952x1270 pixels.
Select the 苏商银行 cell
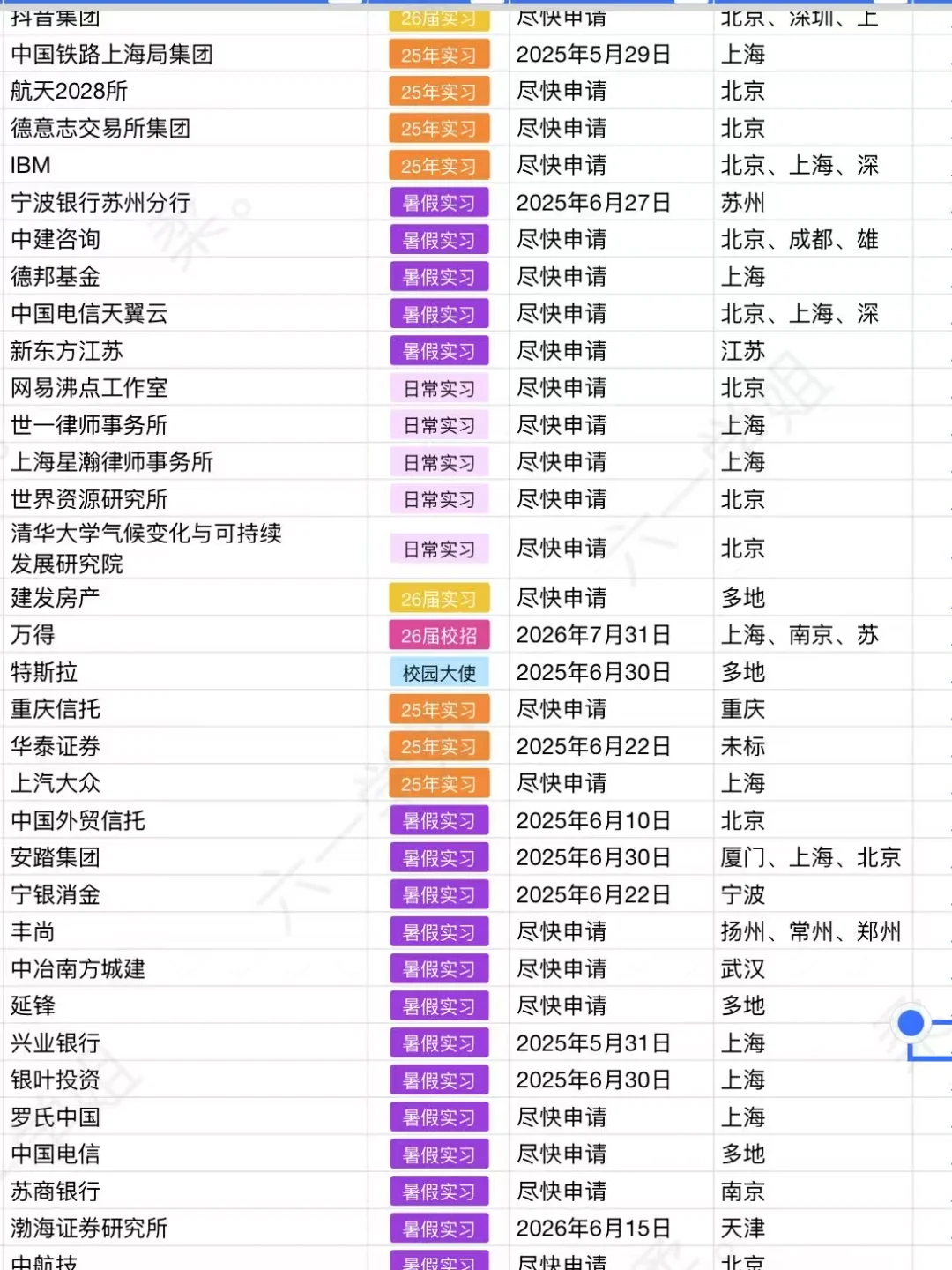[185, 1191]
